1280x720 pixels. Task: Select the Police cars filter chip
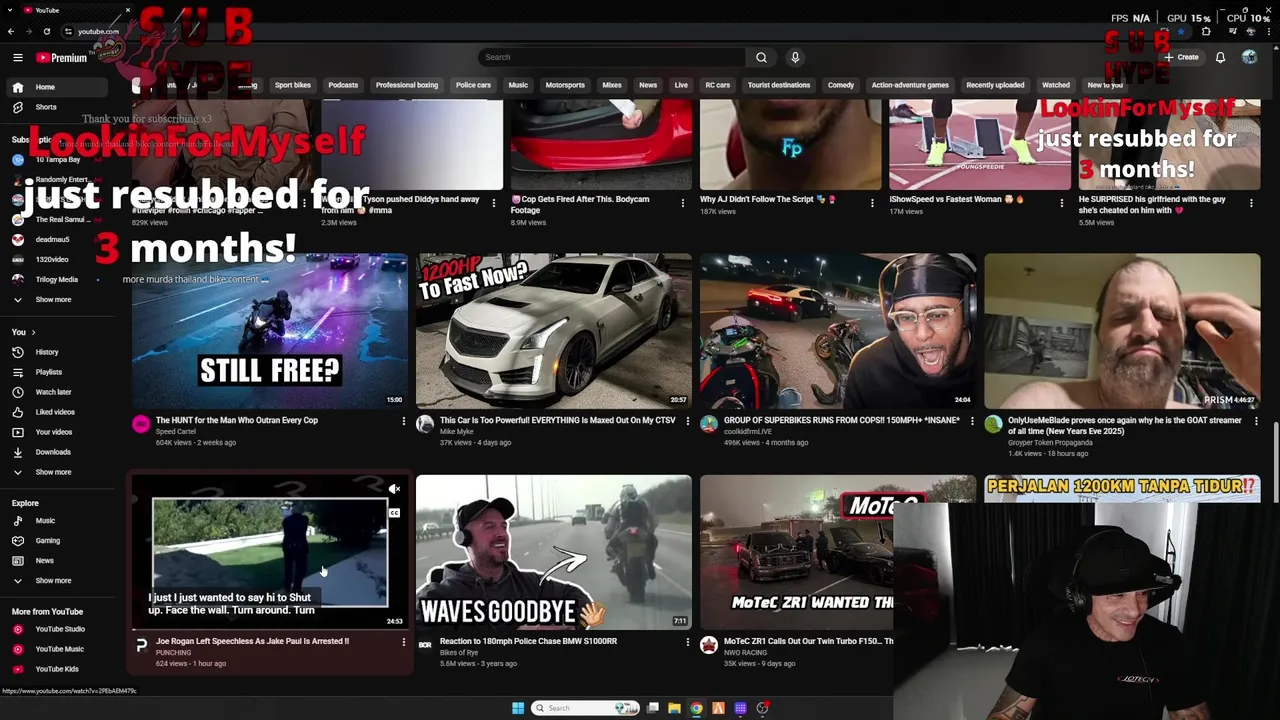click(474, 86)
